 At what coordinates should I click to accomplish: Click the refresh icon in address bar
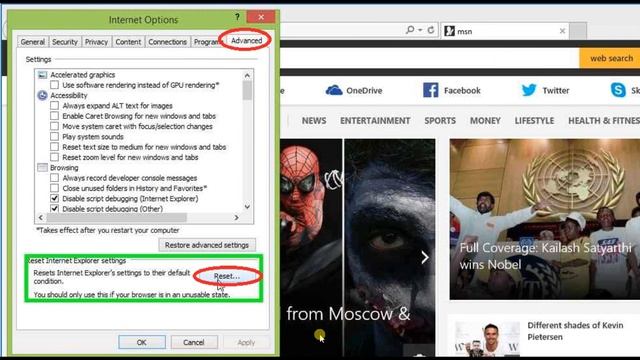point(431,30)
